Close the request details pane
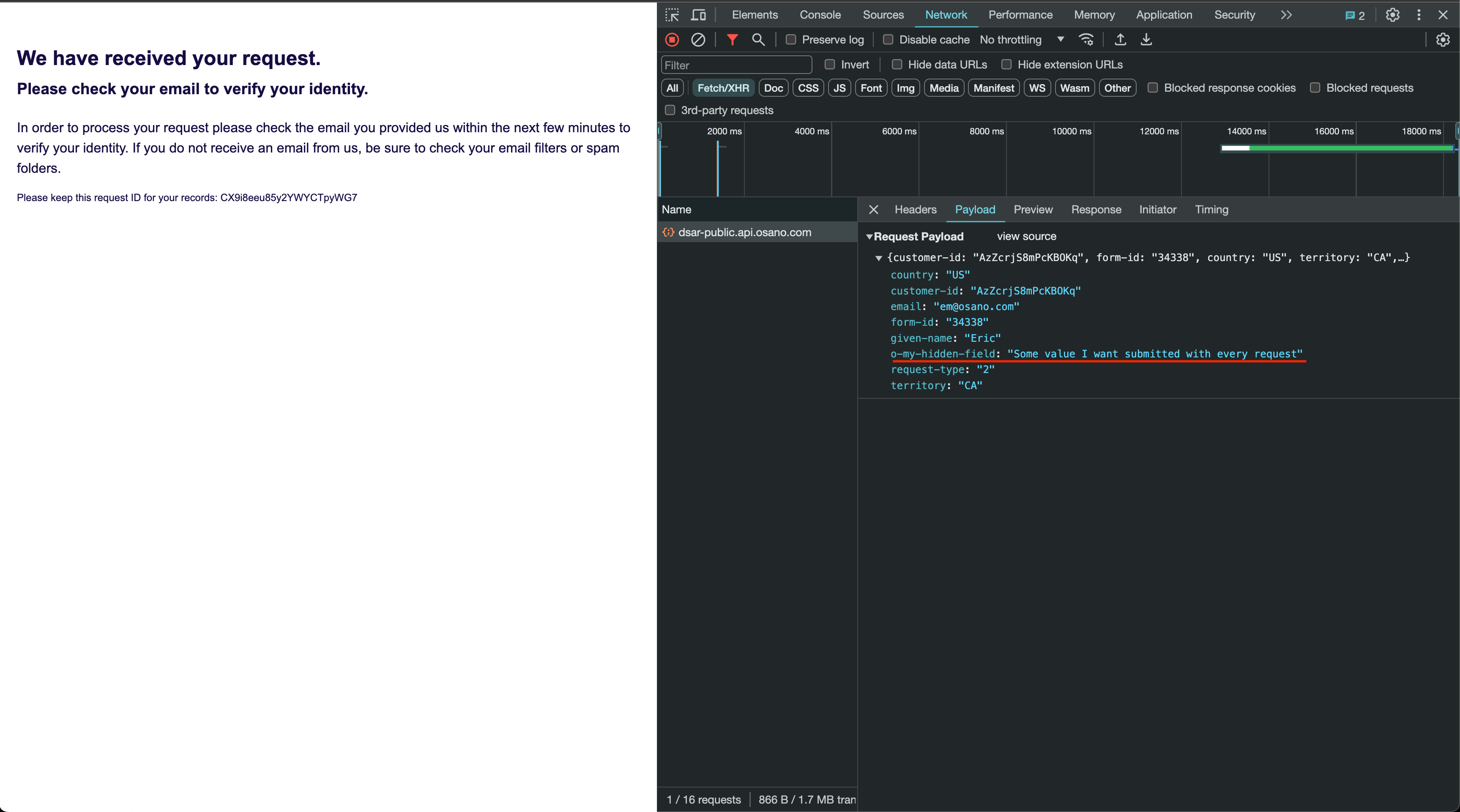Image resolution: width=1460 pixels, height=812 pixels. [873, 210]
